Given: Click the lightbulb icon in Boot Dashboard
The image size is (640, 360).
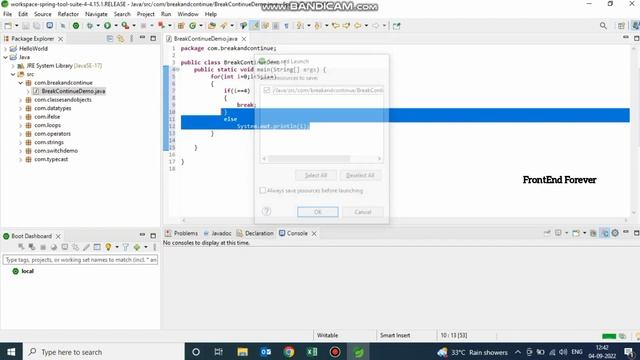Looking at the screenshot, I should [108, 247].
